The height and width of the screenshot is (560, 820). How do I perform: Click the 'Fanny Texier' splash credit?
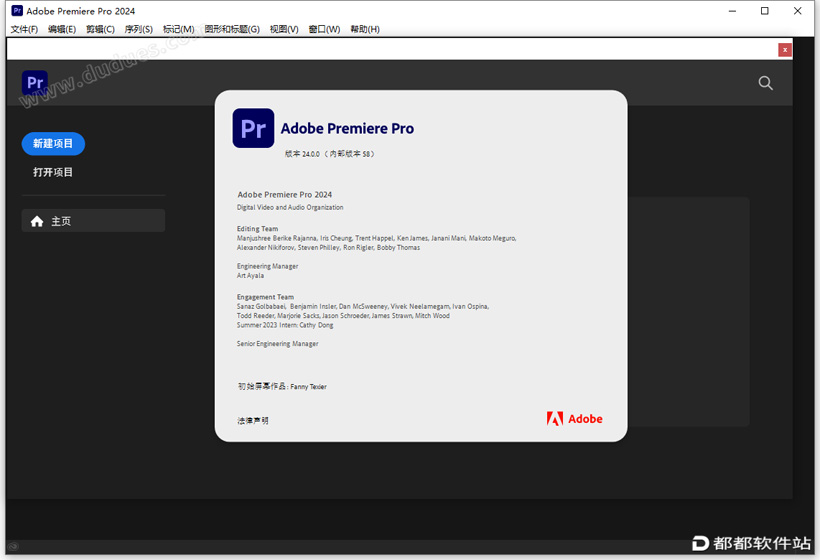tap(309, 387)
